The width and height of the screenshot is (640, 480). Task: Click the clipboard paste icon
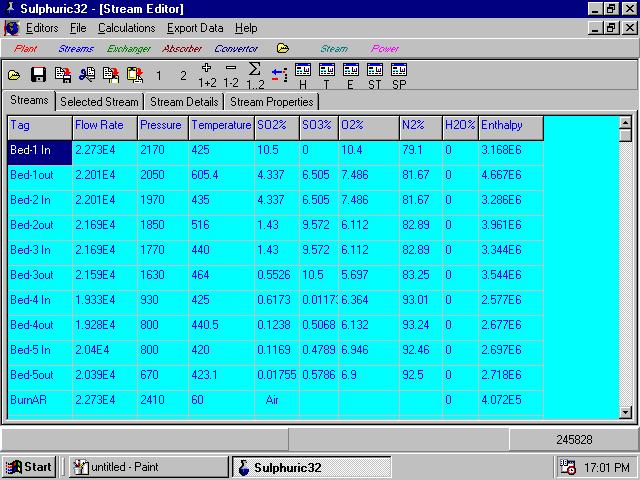point(135,75)
